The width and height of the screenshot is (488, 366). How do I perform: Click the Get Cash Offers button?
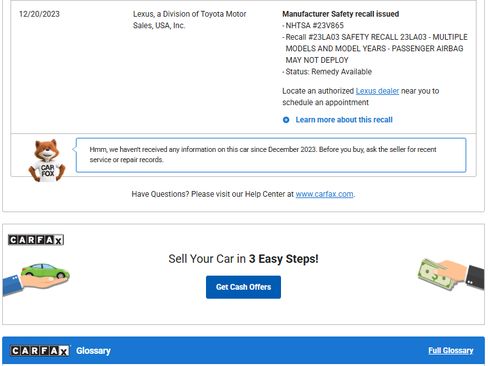click(243, 287)
